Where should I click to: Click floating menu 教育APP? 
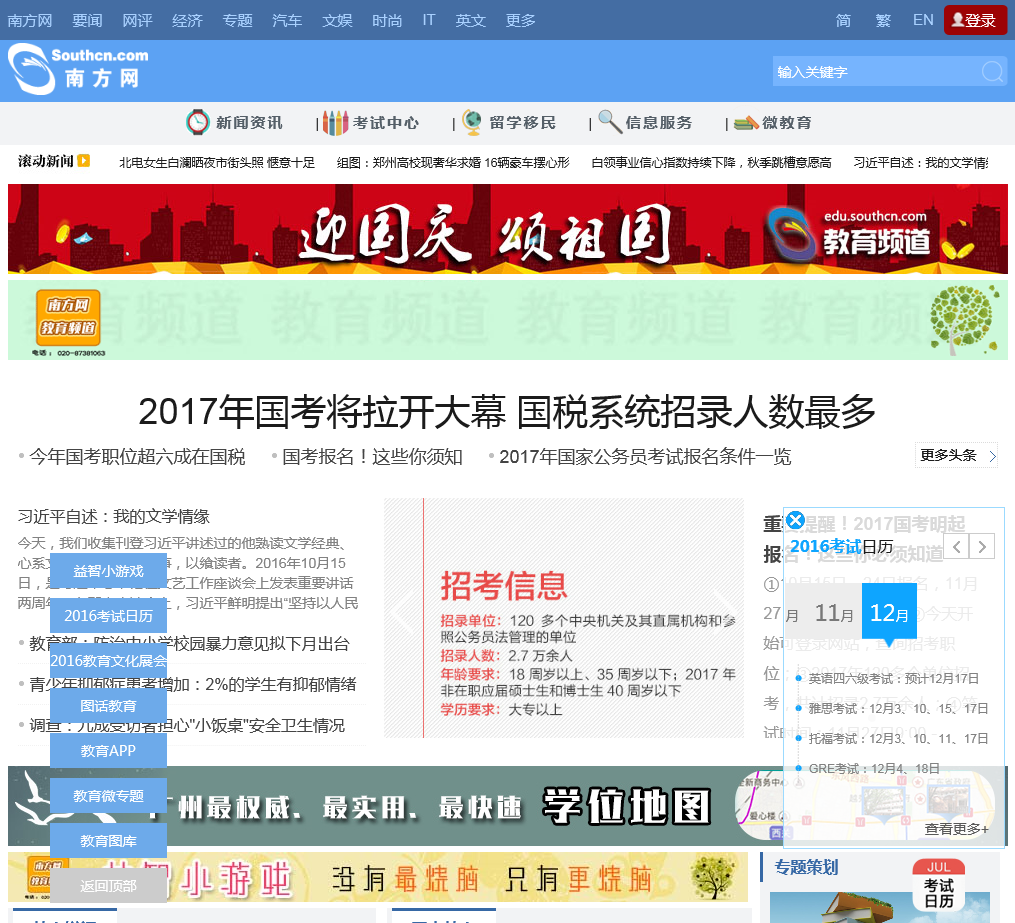tap(108, 751)
